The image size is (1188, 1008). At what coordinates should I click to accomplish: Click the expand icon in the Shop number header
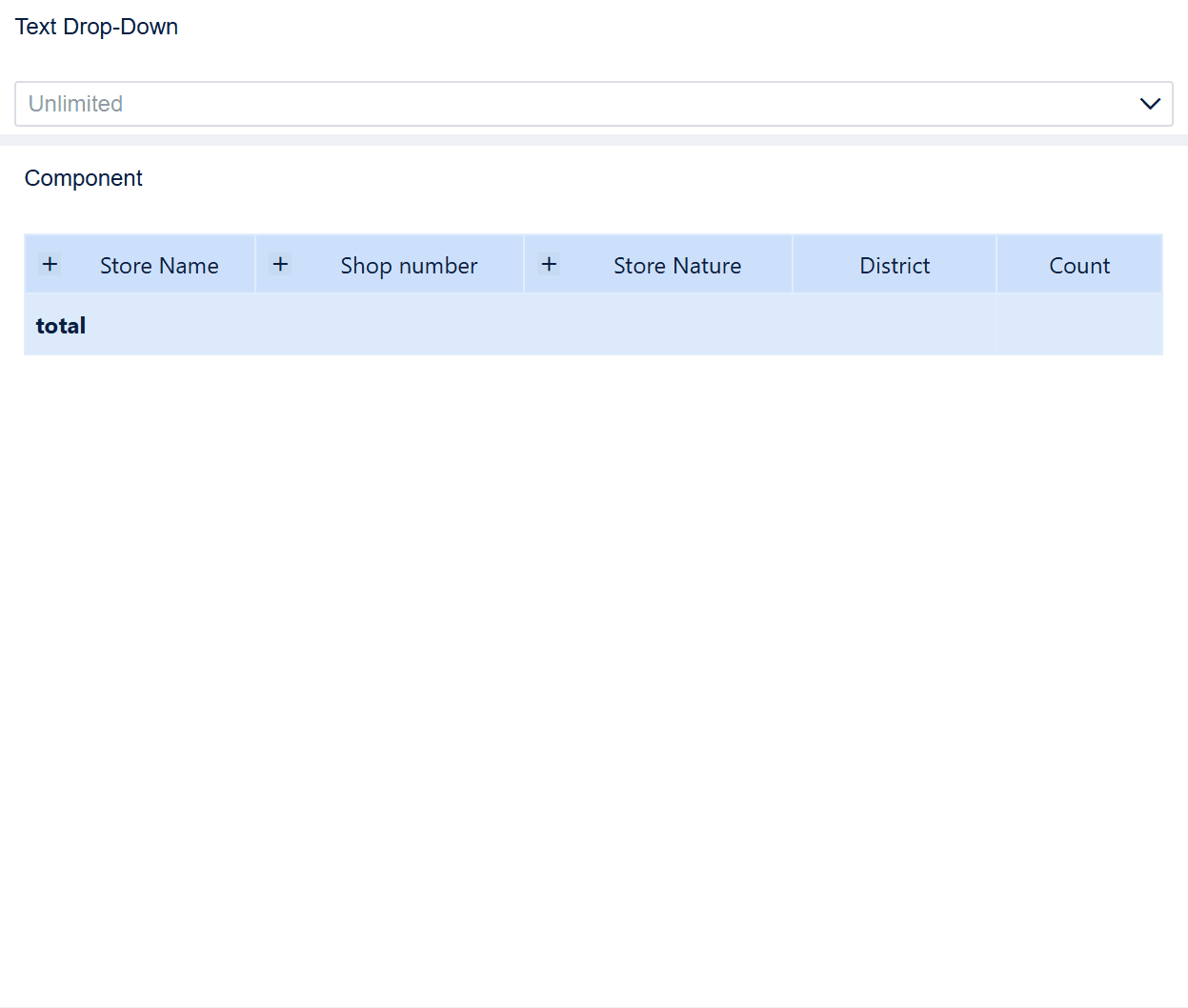(x=280, y=264)
